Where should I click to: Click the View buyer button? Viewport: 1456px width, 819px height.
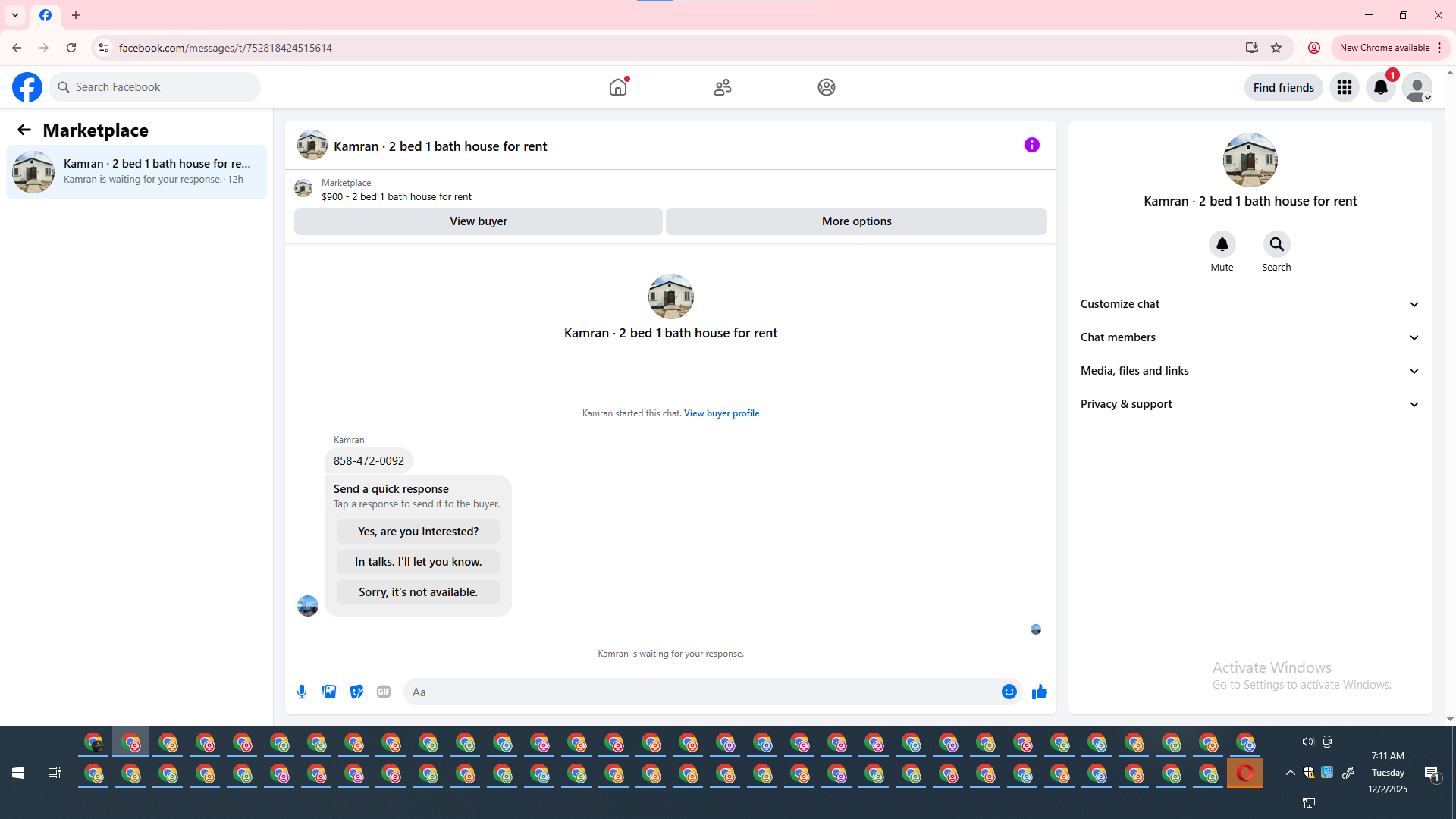[478, 221]
